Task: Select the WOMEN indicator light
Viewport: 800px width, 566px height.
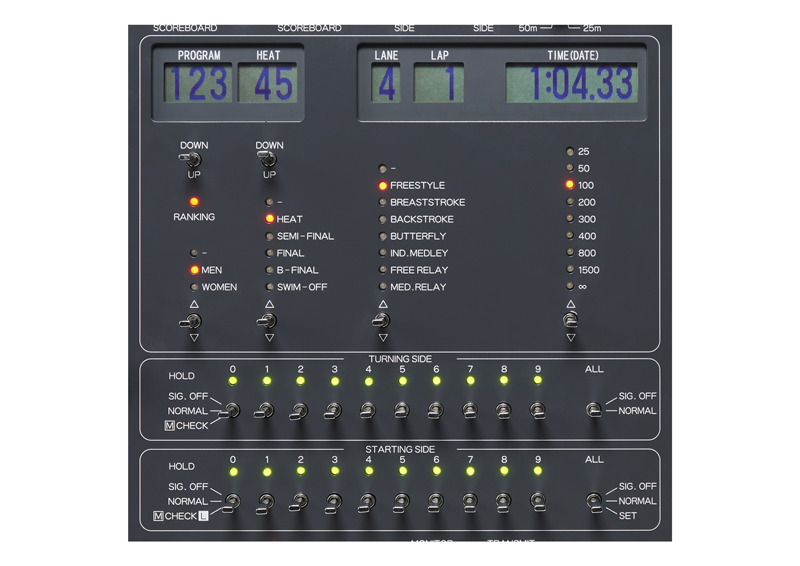Action: pyautogui.click(x=194, y=287)
